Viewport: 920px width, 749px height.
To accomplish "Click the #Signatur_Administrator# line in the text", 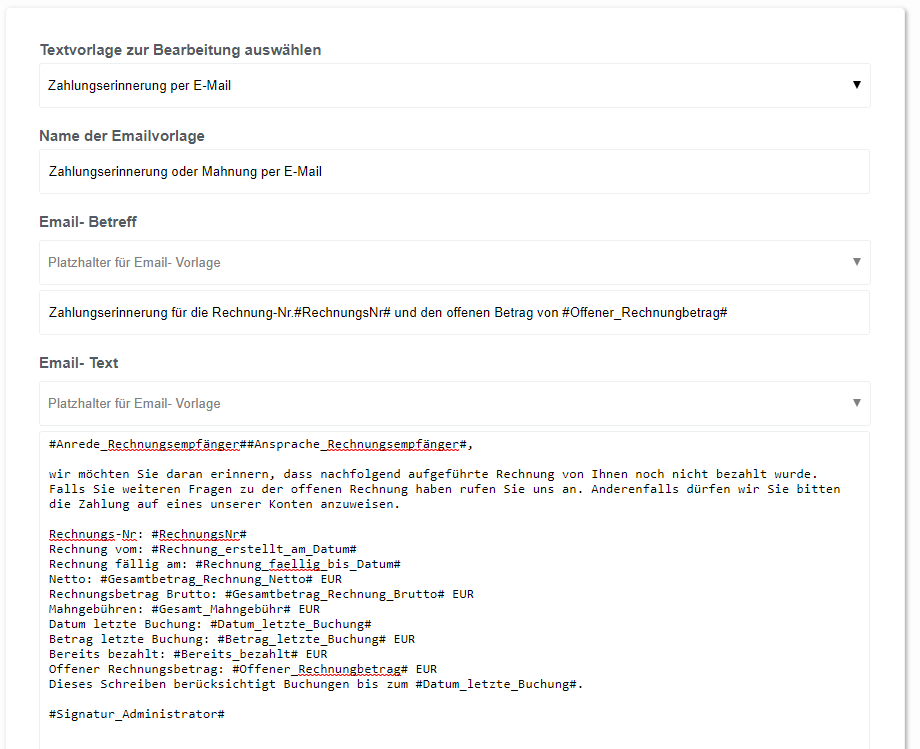I will coord(137,714).
